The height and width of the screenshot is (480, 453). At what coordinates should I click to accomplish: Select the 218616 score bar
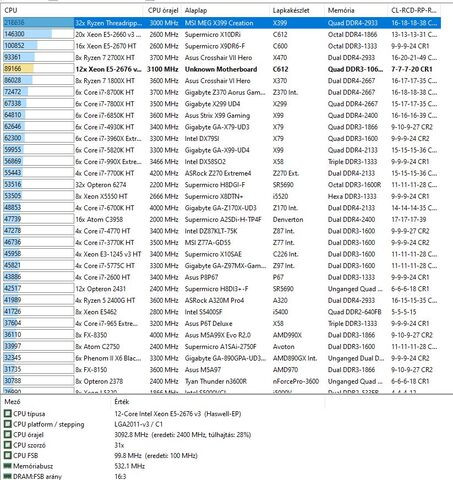38,23
